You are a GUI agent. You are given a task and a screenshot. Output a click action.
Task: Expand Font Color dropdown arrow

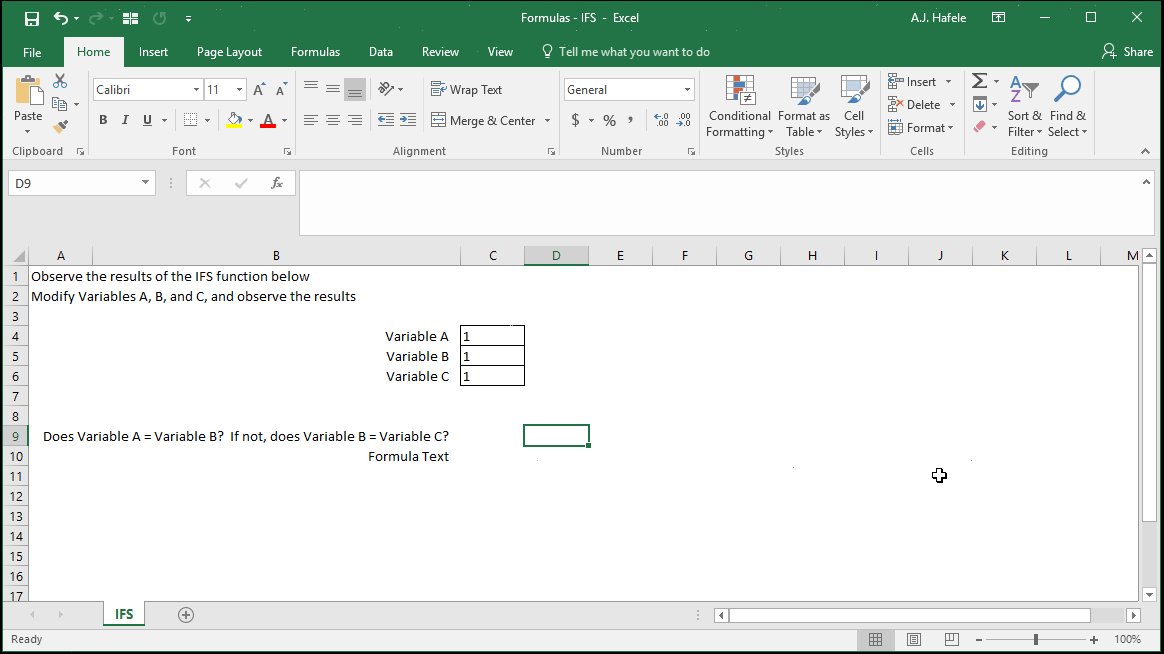point(284,120)
